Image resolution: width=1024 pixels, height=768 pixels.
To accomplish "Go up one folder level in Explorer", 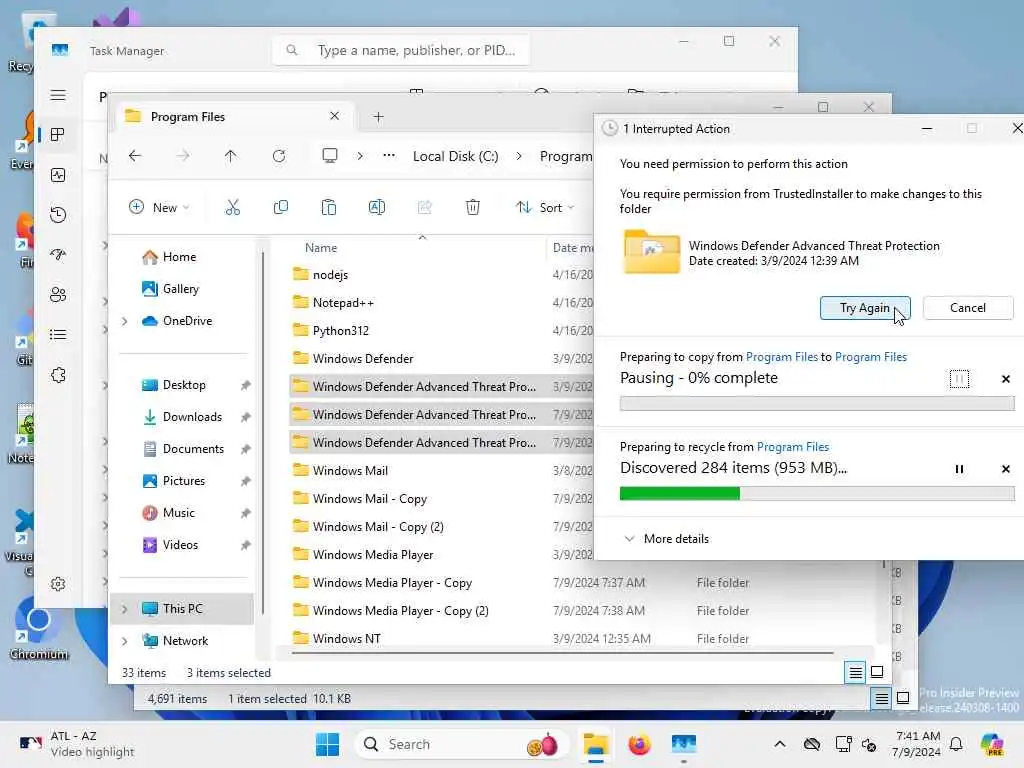I will coord(231,156).
